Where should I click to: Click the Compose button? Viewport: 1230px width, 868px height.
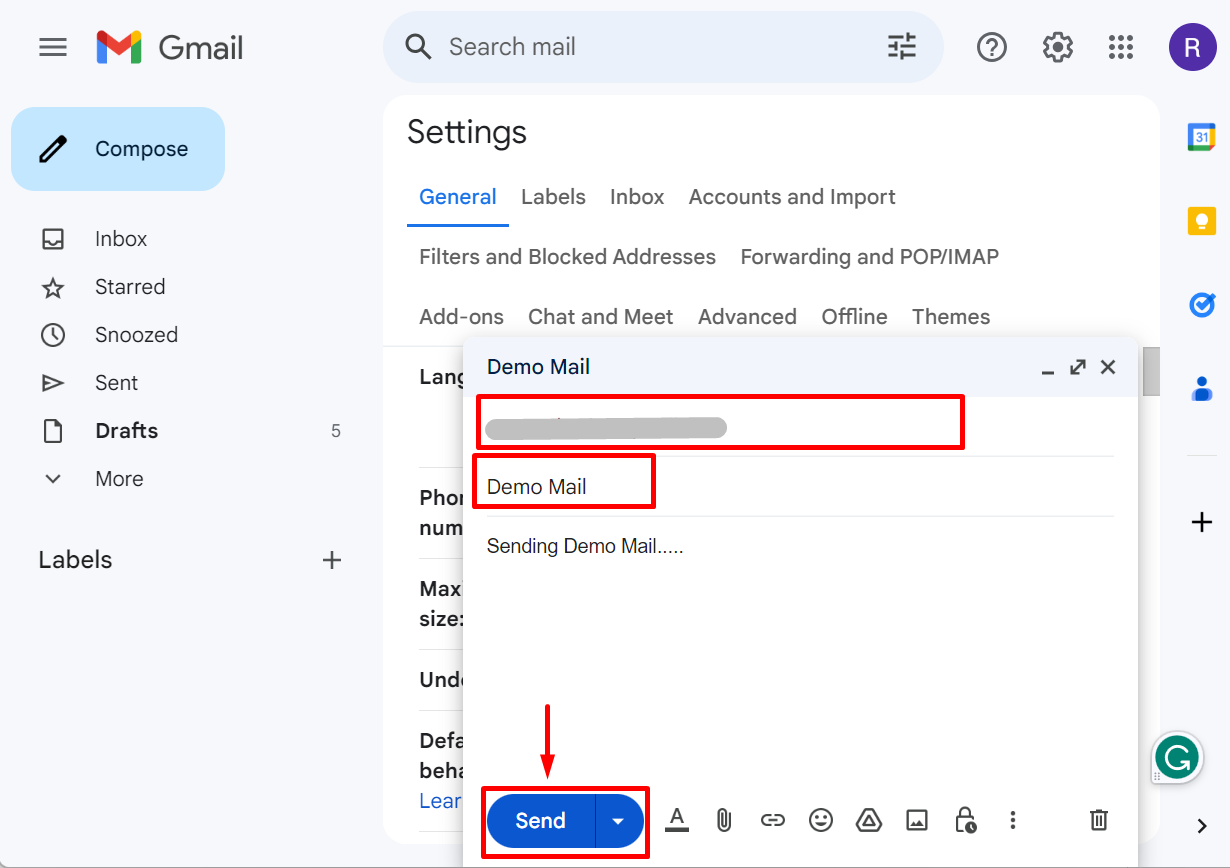(118, 149)
